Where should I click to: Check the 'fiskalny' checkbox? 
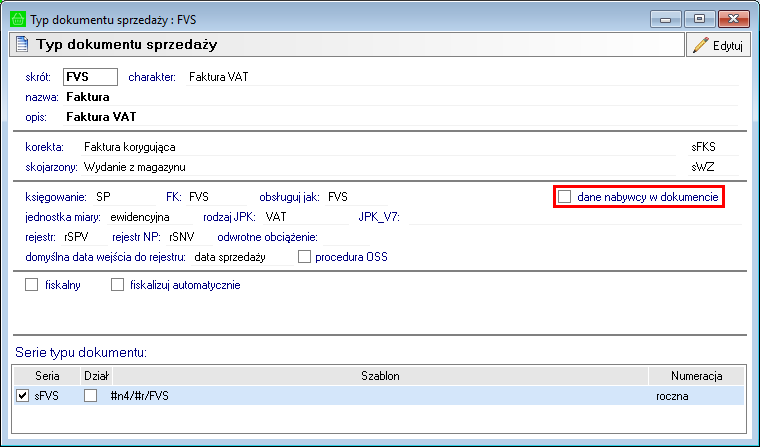pyautogui.click(x=30, y=285)
